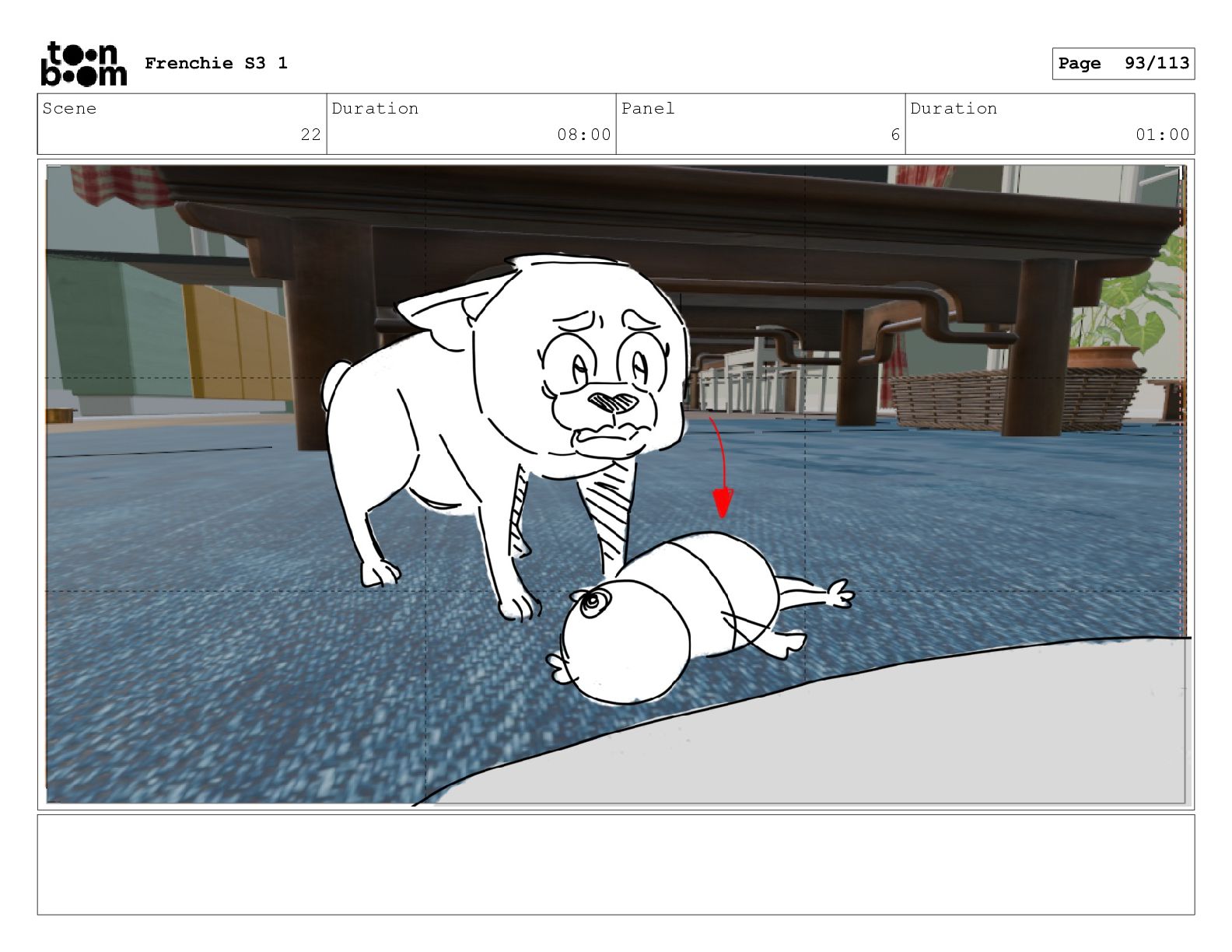Viewport: 1232px width, 952px height.
Task: Click the 'Page 93/113' box
Action: [x=1123, y=64]
